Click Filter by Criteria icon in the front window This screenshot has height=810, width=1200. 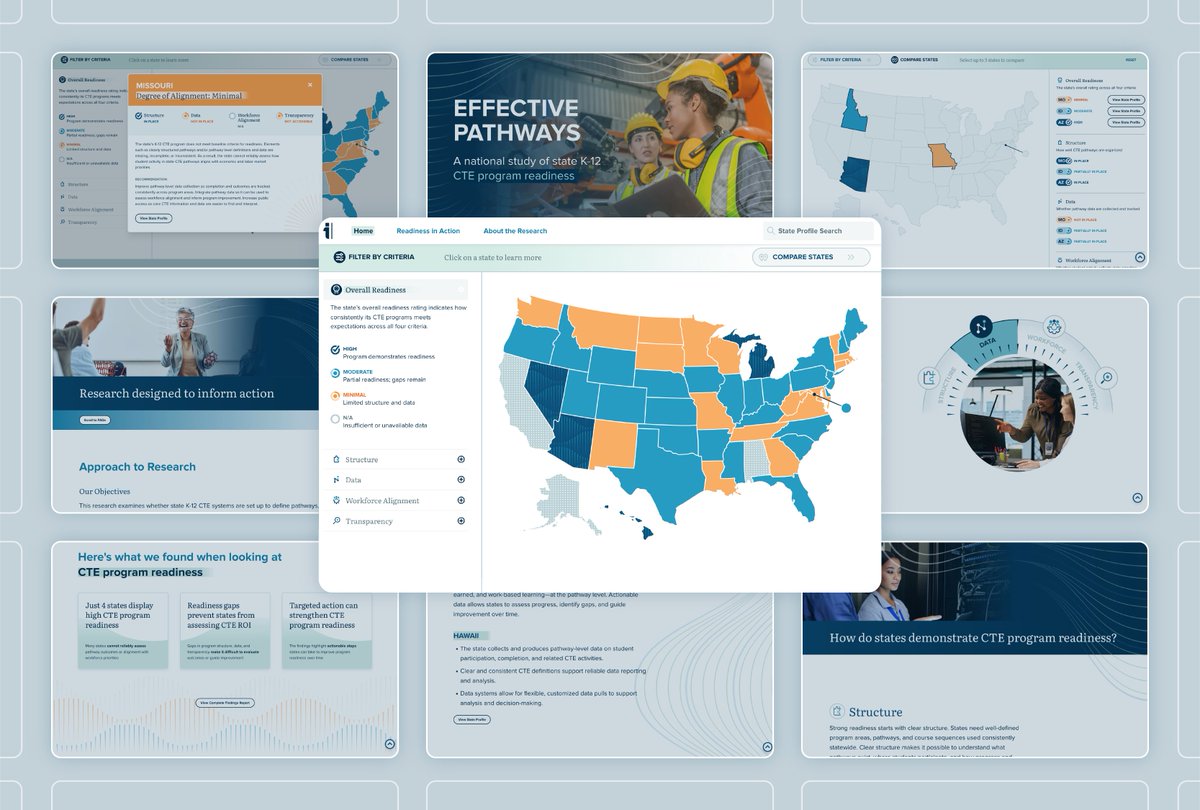[340, 257]
